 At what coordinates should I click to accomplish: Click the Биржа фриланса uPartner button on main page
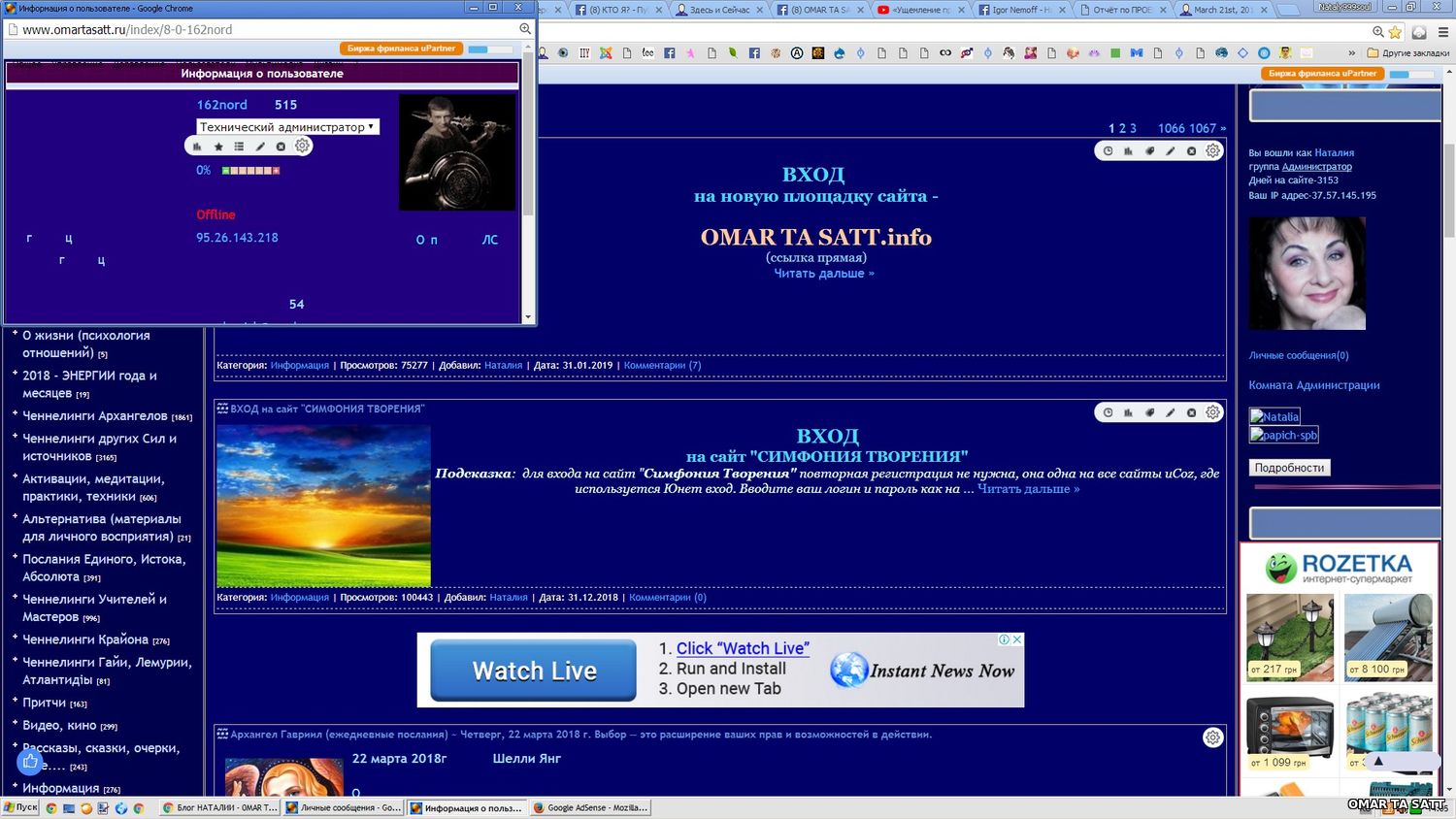pyautogui.click(x=1322, y=74)
